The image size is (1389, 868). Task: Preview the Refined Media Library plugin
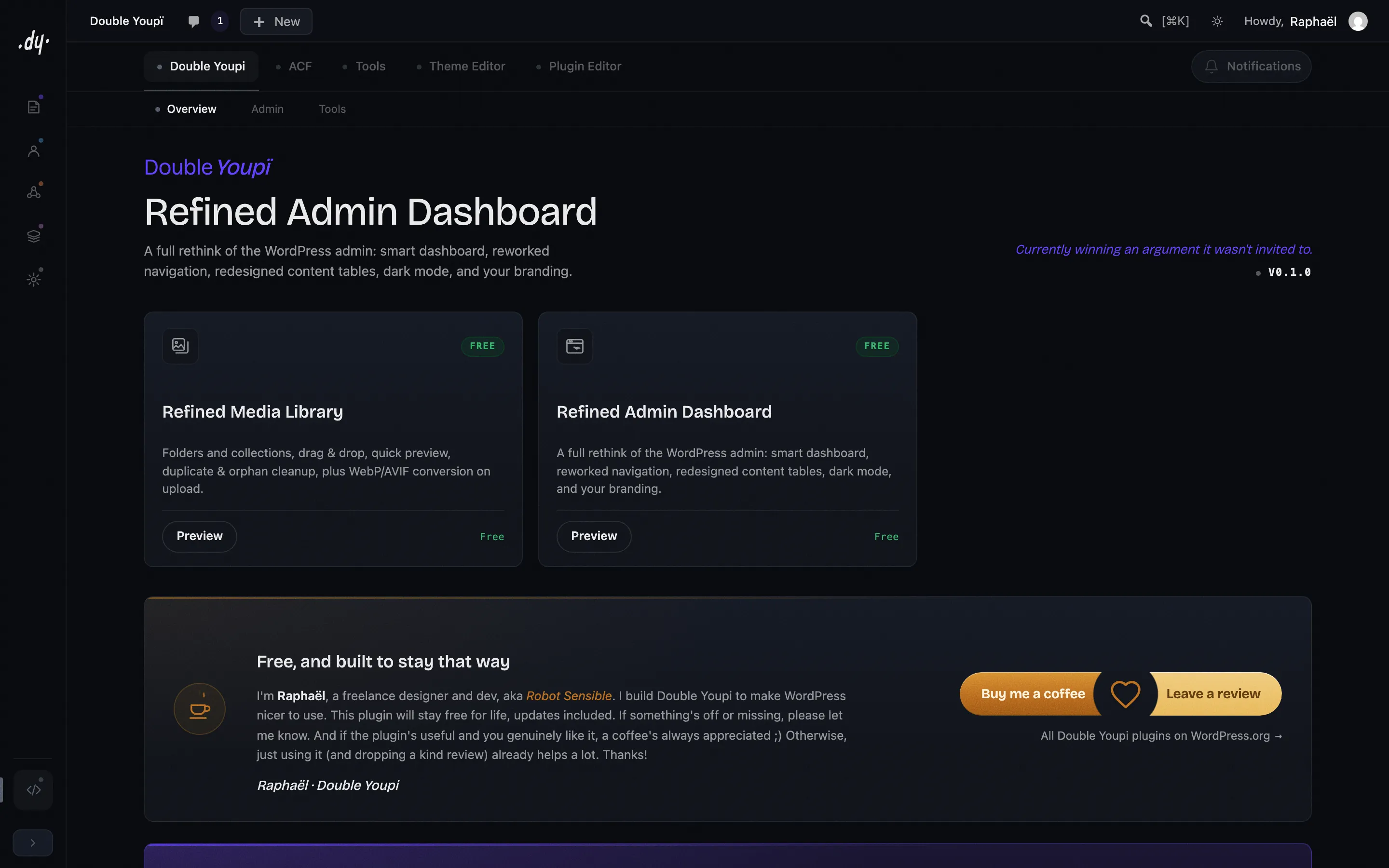click(199, 536)
